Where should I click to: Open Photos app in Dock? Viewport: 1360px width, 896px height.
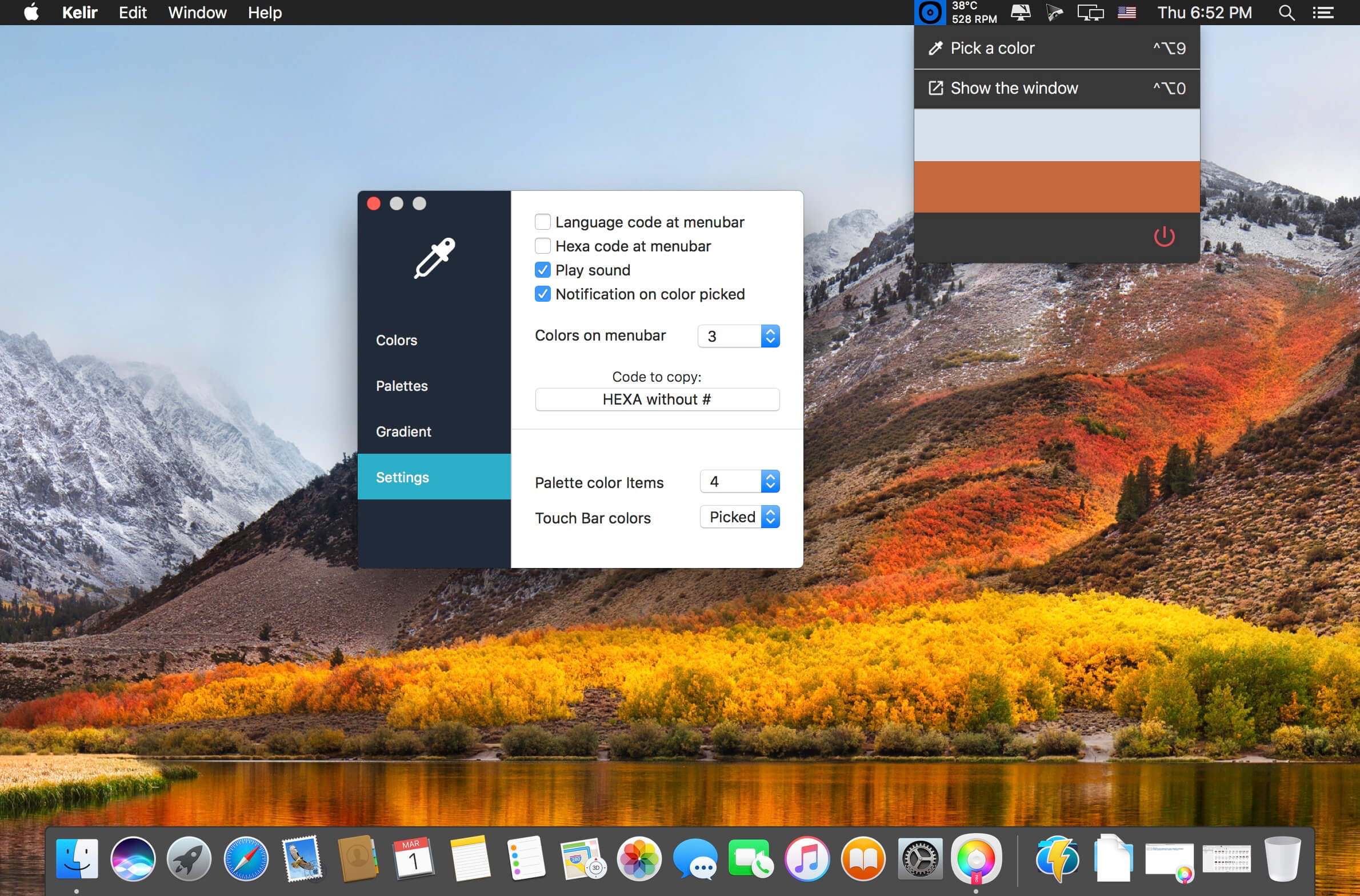click(639, 859)
